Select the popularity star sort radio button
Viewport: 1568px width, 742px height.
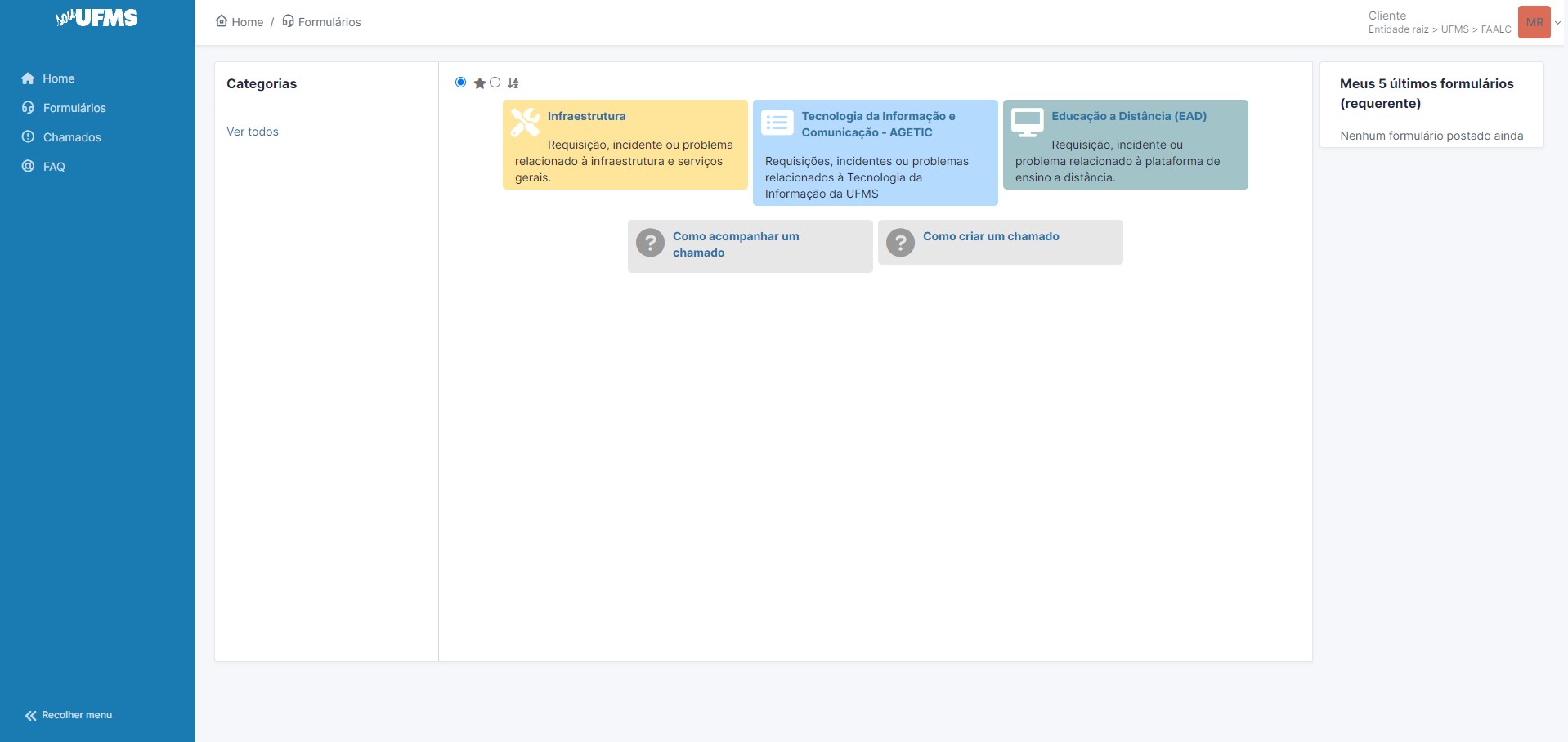tap(461, 83)
